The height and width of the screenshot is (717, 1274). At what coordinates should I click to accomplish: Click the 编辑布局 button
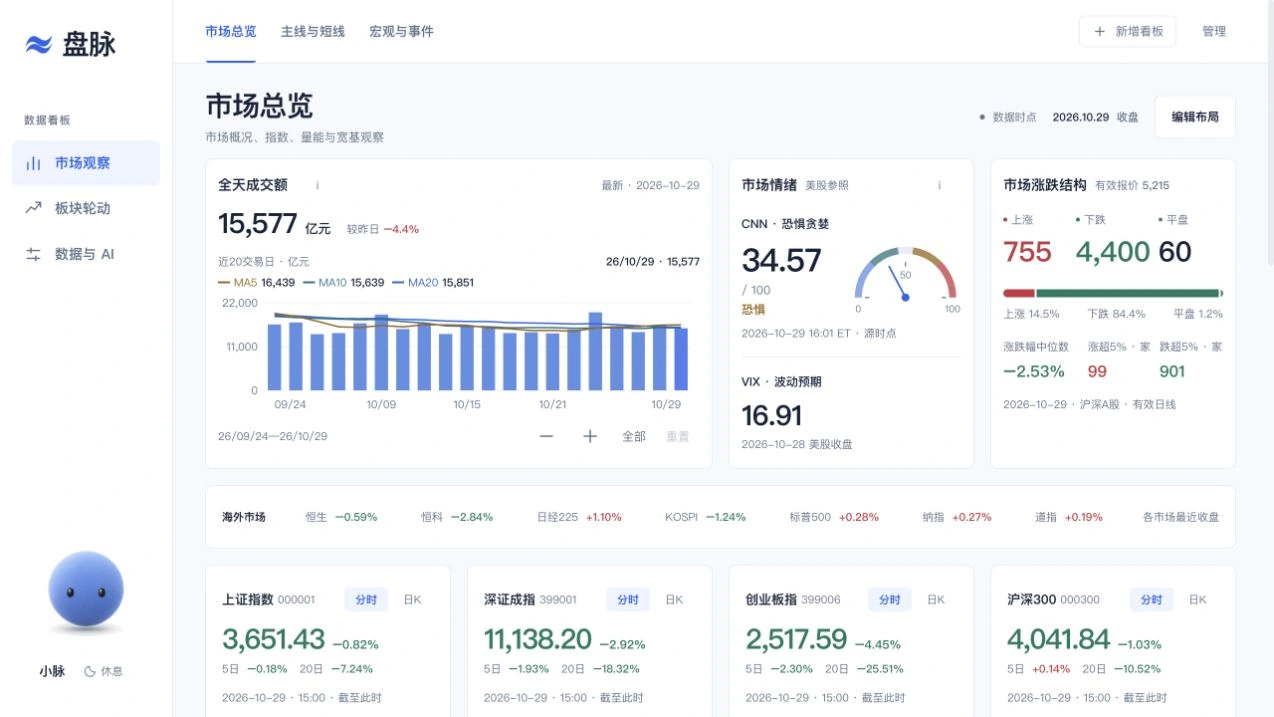pyautogui.click(x=1195, y=117)
